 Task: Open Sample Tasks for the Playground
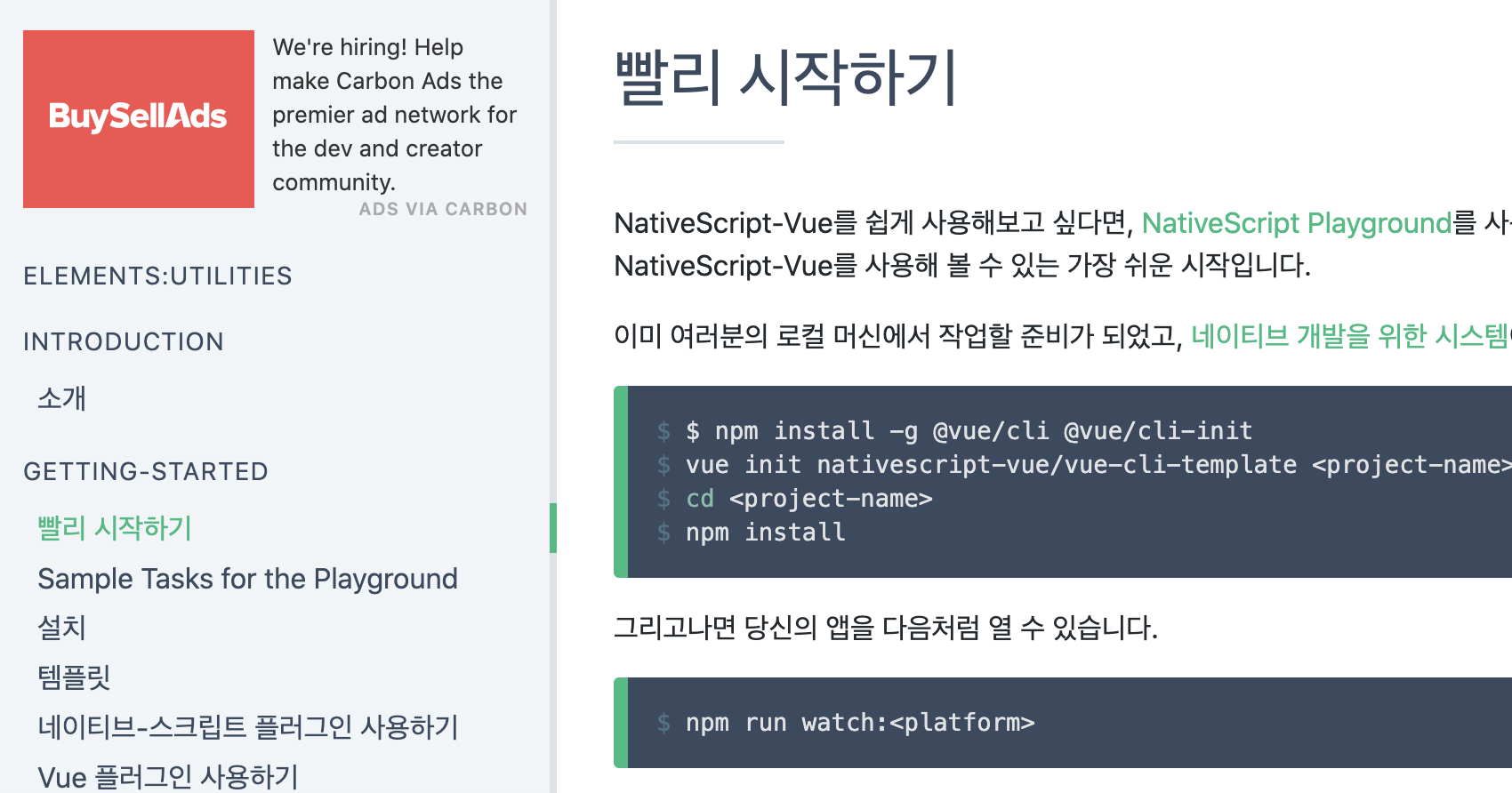247,579
